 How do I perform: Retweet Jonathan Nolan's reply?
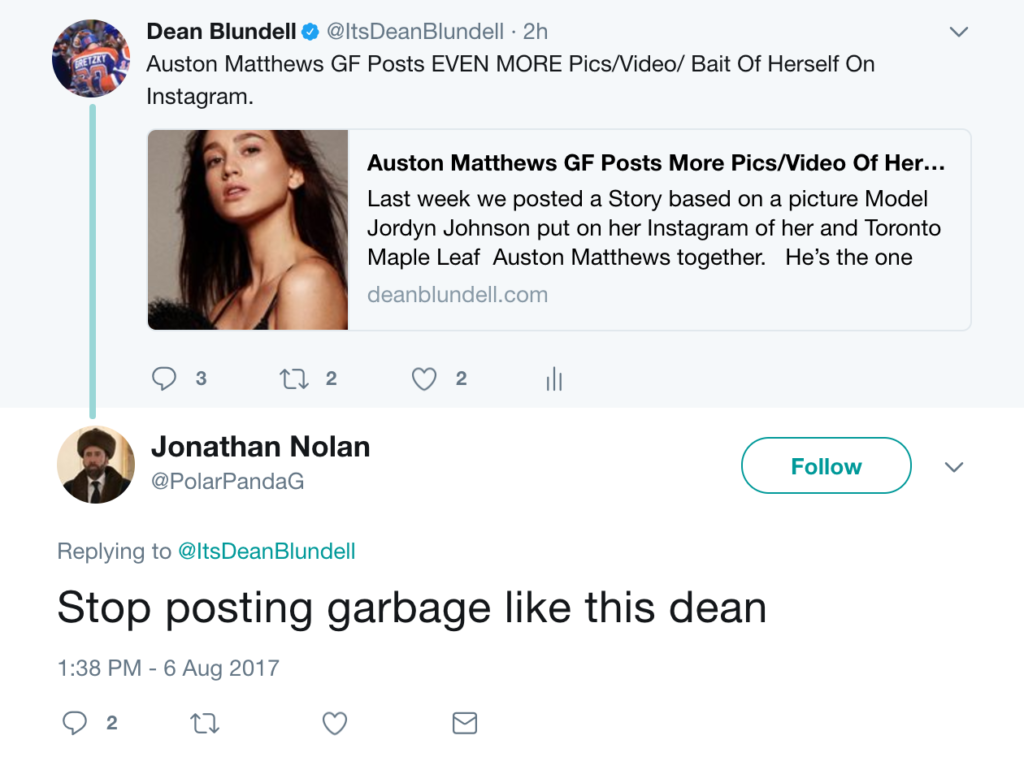[x=204, y=724]
